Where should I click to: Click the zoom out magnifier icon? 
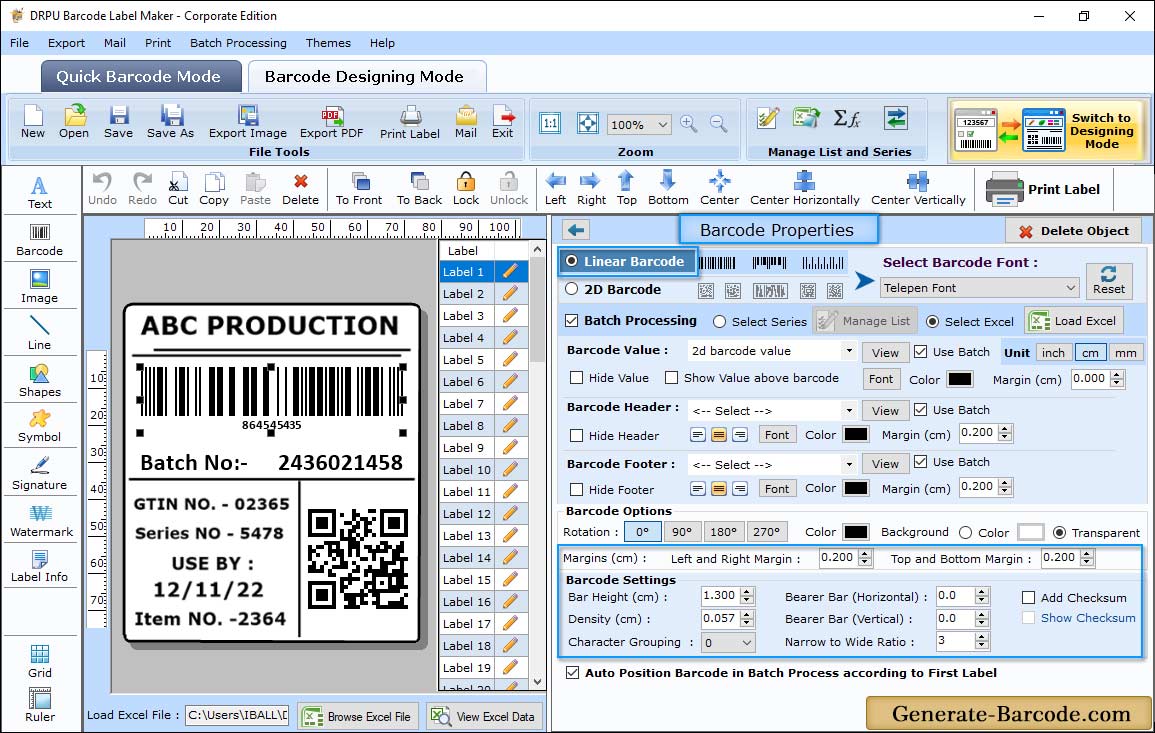tap(719, 124)
